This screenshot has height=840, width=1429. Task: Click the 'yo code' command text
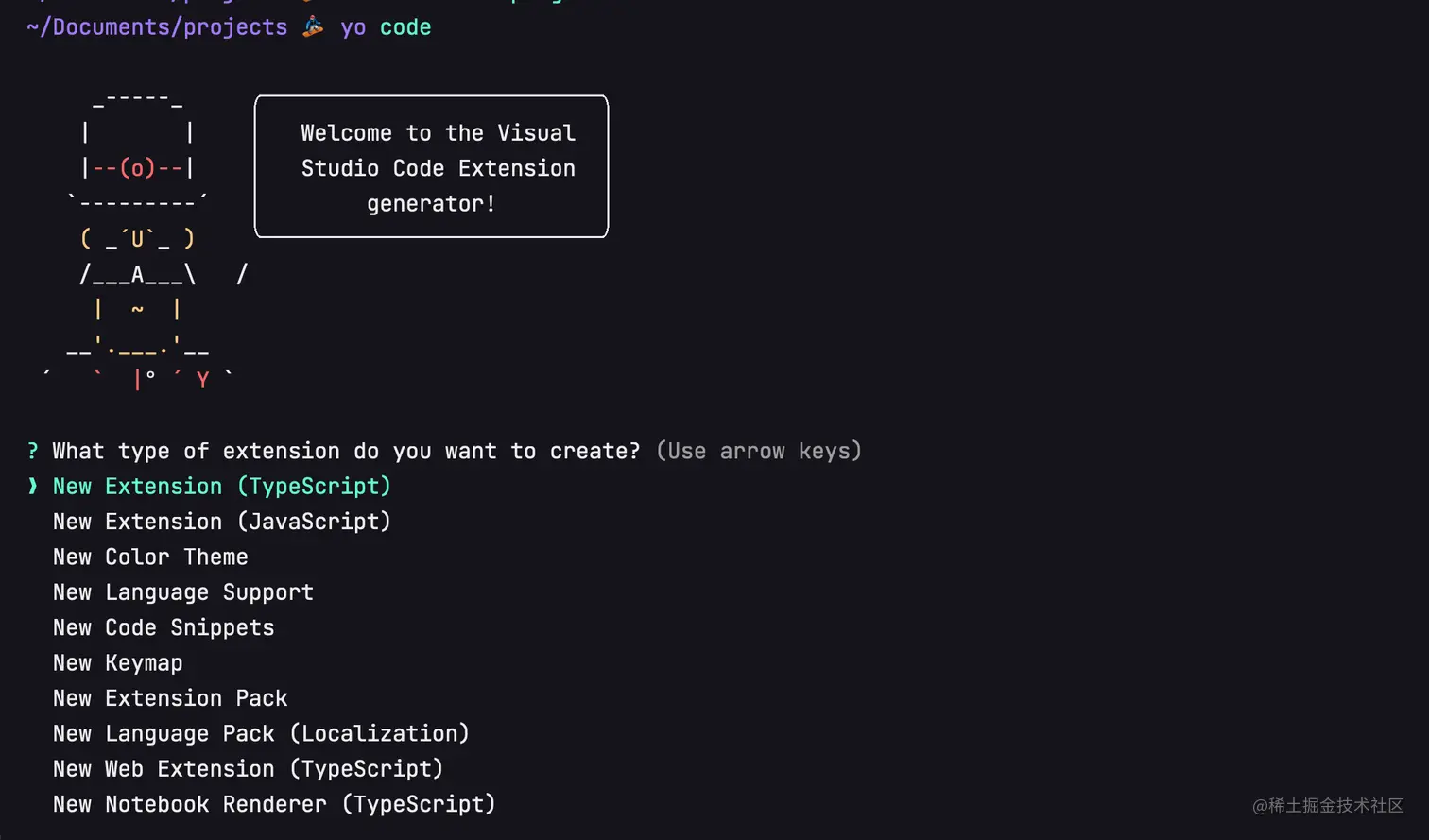tap(386, 27)
